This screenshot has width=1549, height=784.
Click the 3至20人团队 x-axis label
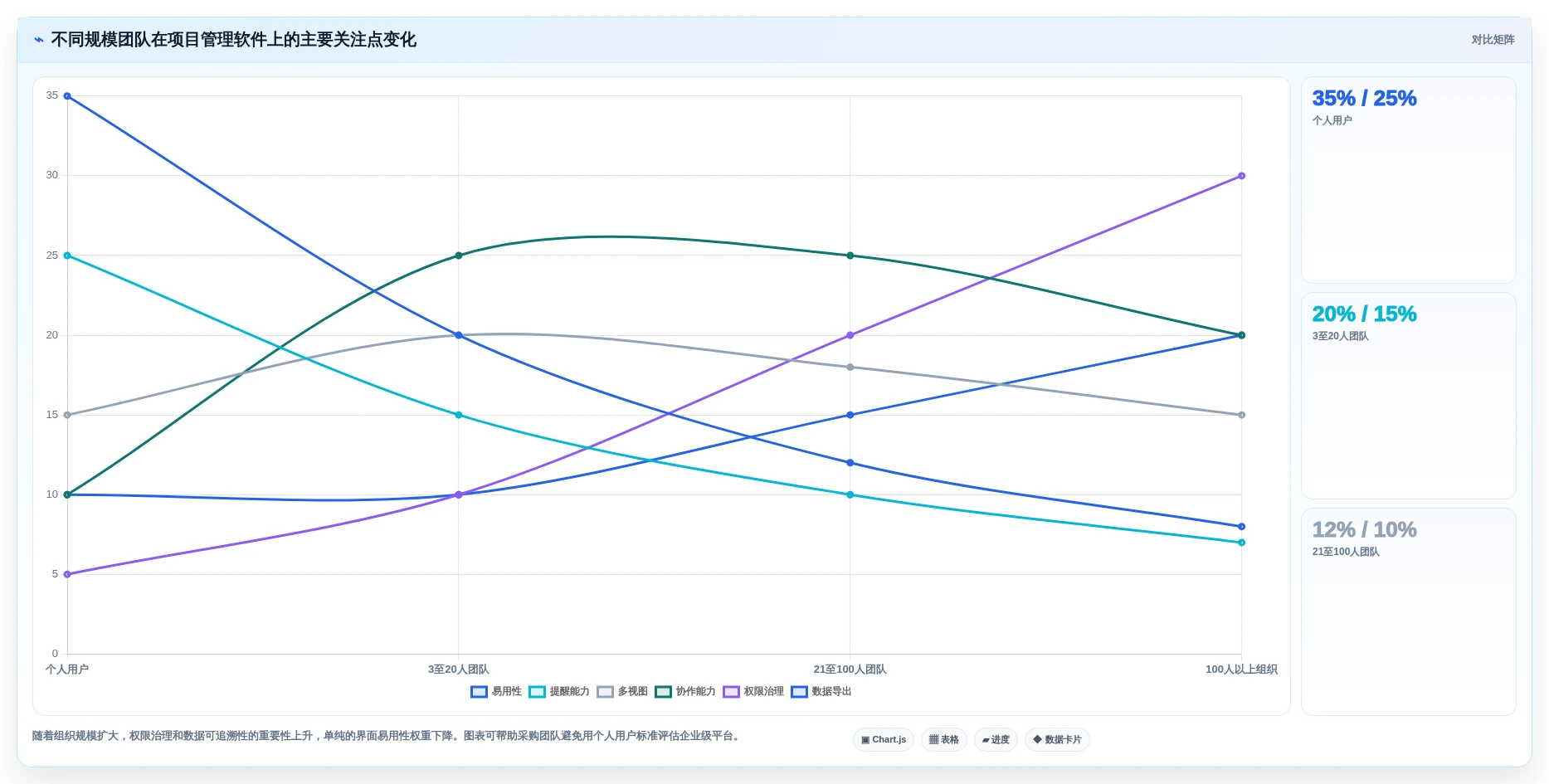click(x=459, y=670)
